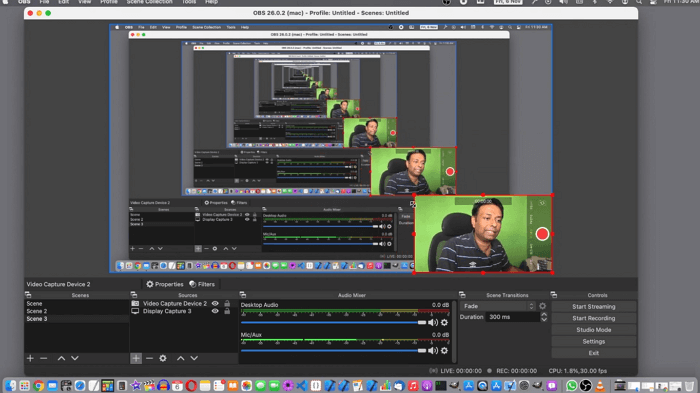The height and width of the screenshot is (393, 700).
Task: Move the selected source down in Sources
Action: 194,358
